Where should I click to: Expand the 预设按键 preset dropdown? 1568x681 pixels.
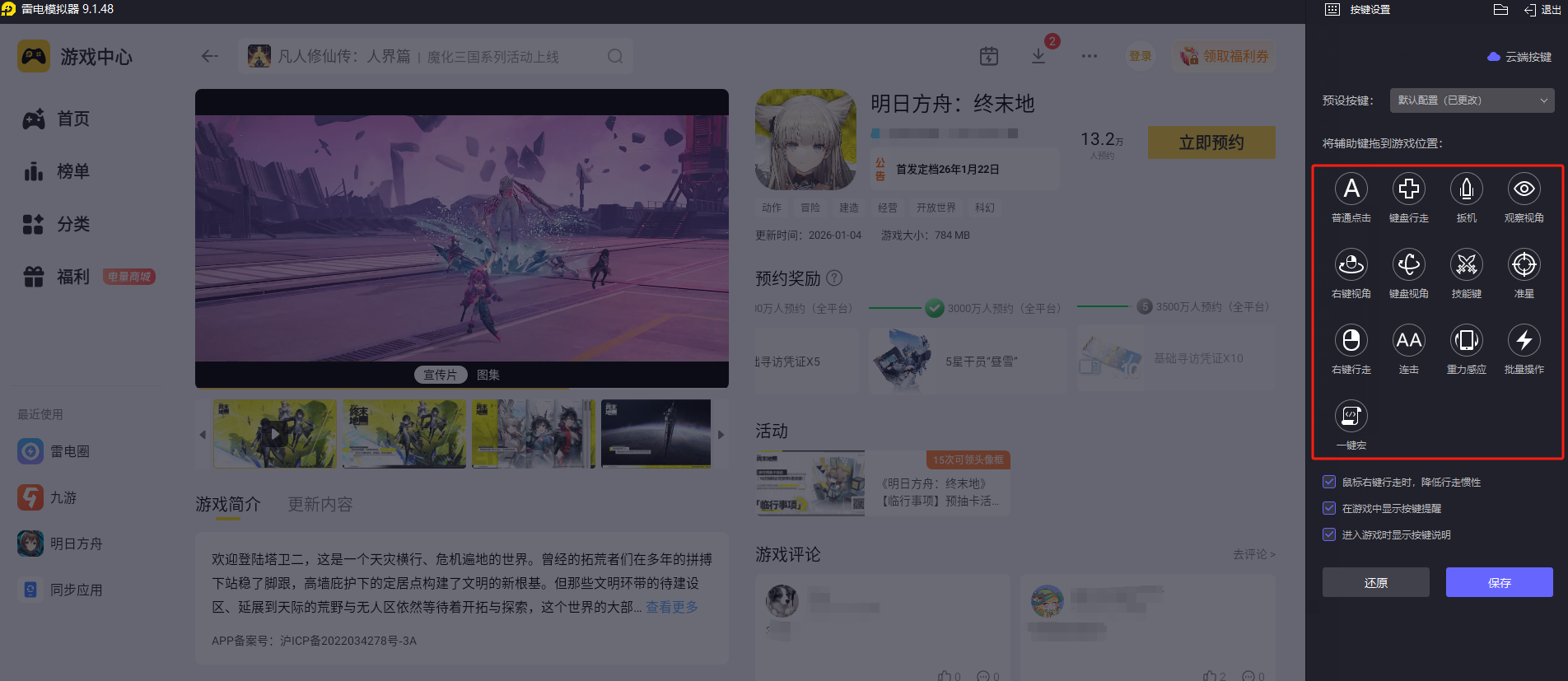1472,100
